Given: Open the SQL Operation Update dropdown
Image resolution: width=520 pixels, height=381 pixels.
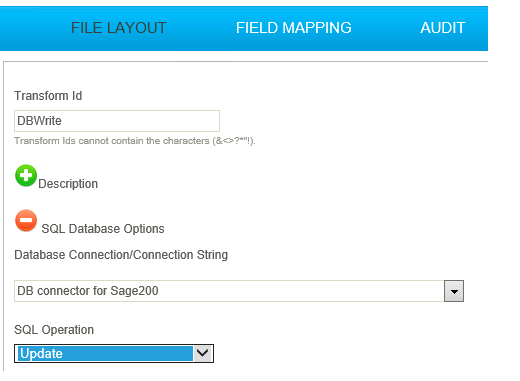Looking at the screenshot, I should pos(114,353).
